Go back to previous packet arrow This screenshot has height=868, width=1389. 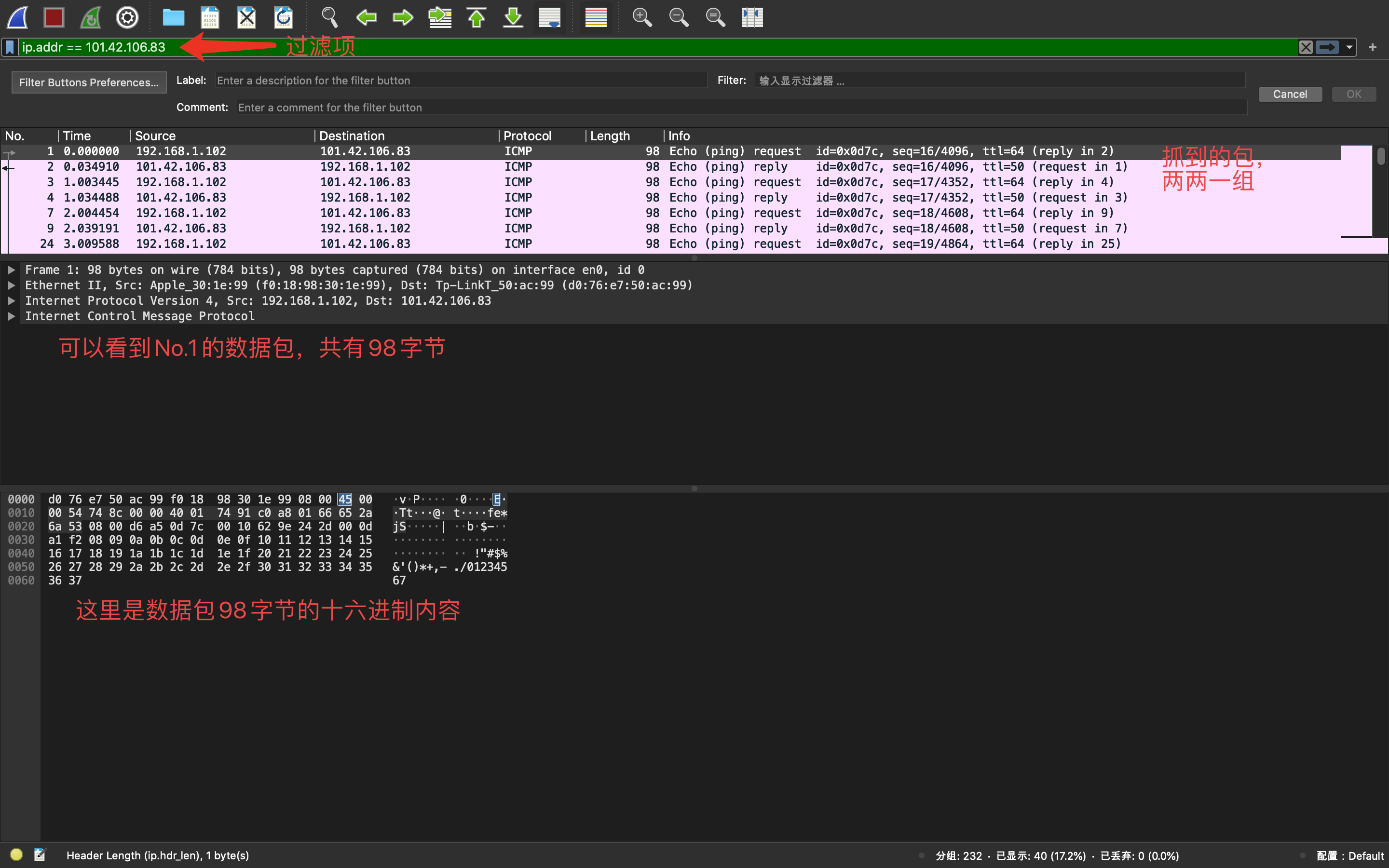pos(366,17)
